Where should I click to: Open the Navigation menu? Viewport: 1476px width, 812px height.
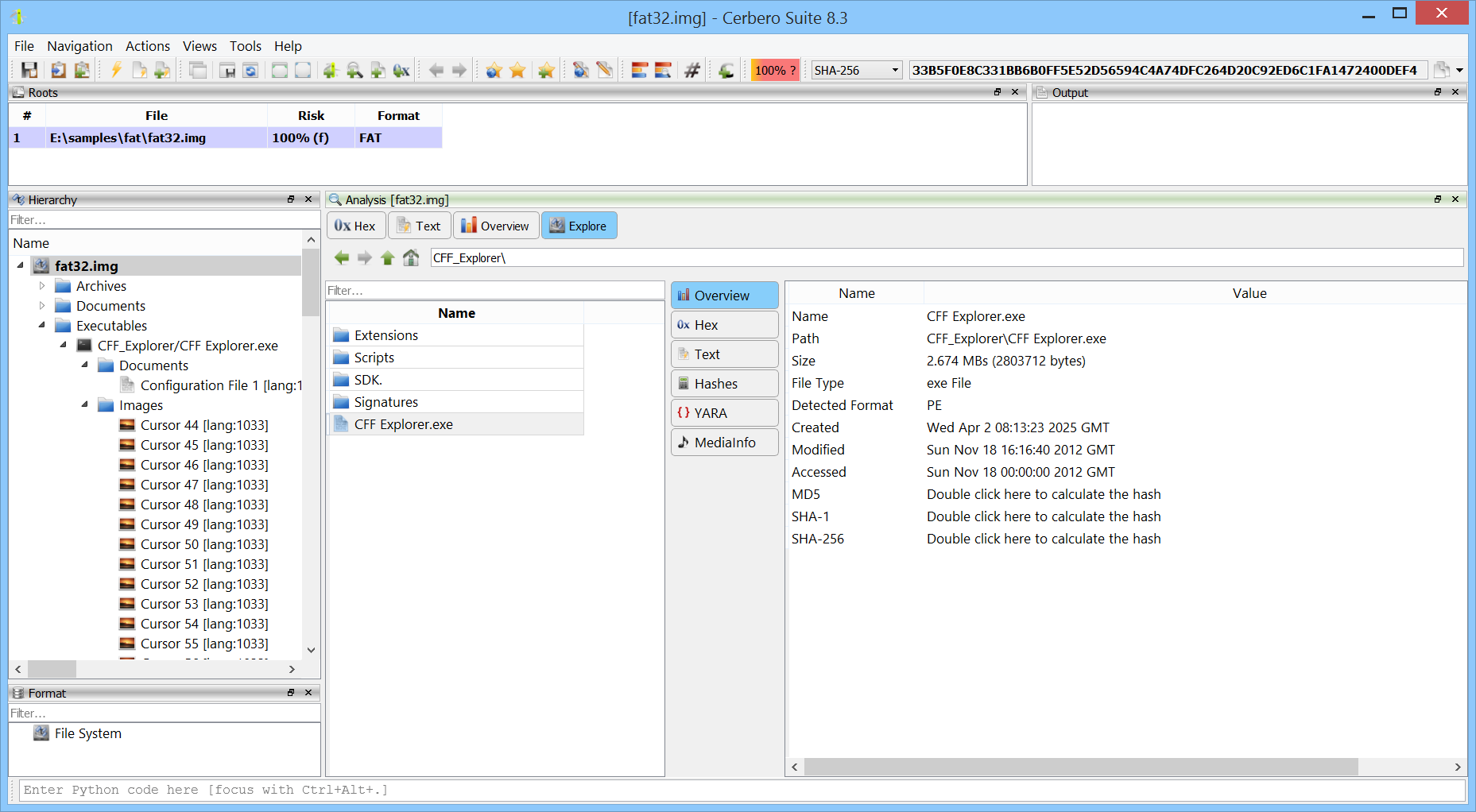(79, 46)
